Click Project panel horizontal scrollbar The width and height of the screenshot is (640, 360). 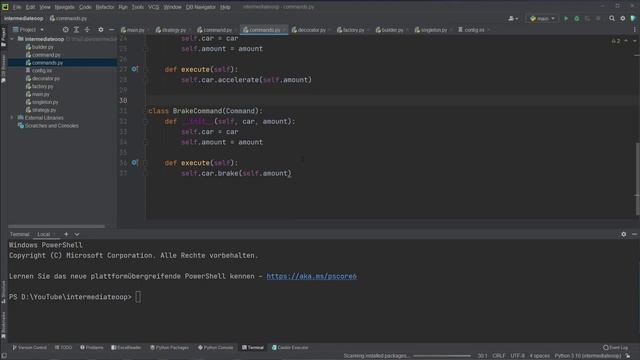(56, 226)
